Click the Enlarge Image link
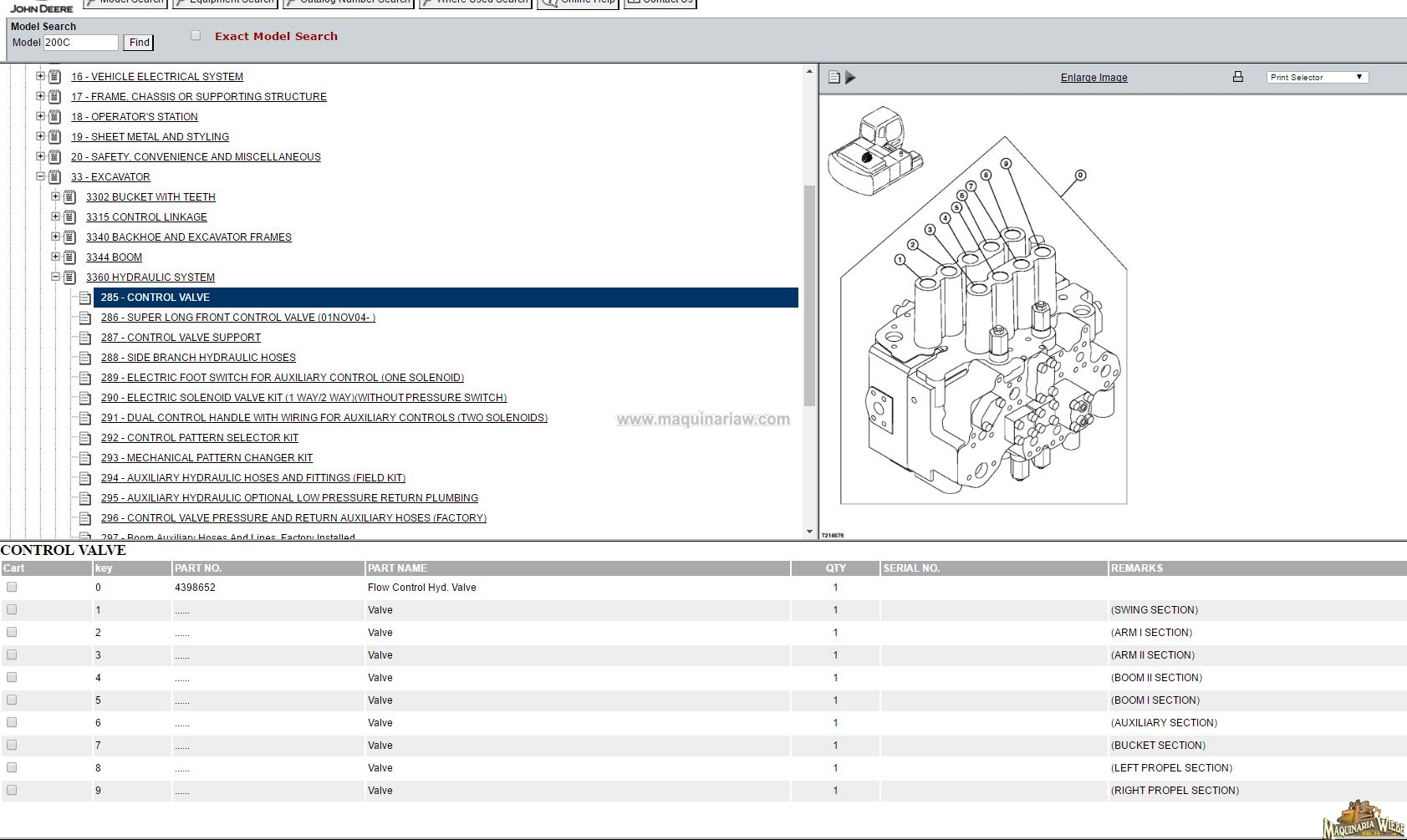This screenshot has width=1407, height=840. tap(1093, 78)
